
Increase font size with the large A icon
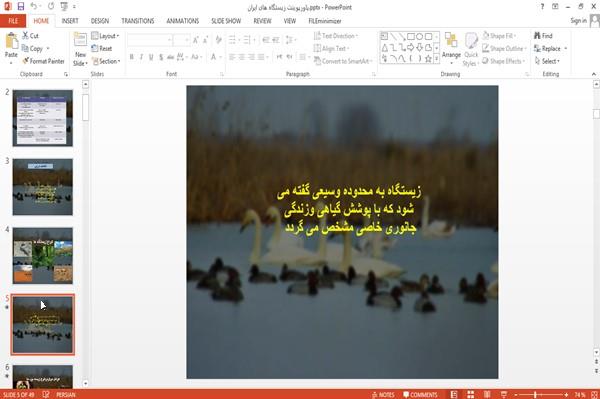pyautogui.click(x=196, y=40)
